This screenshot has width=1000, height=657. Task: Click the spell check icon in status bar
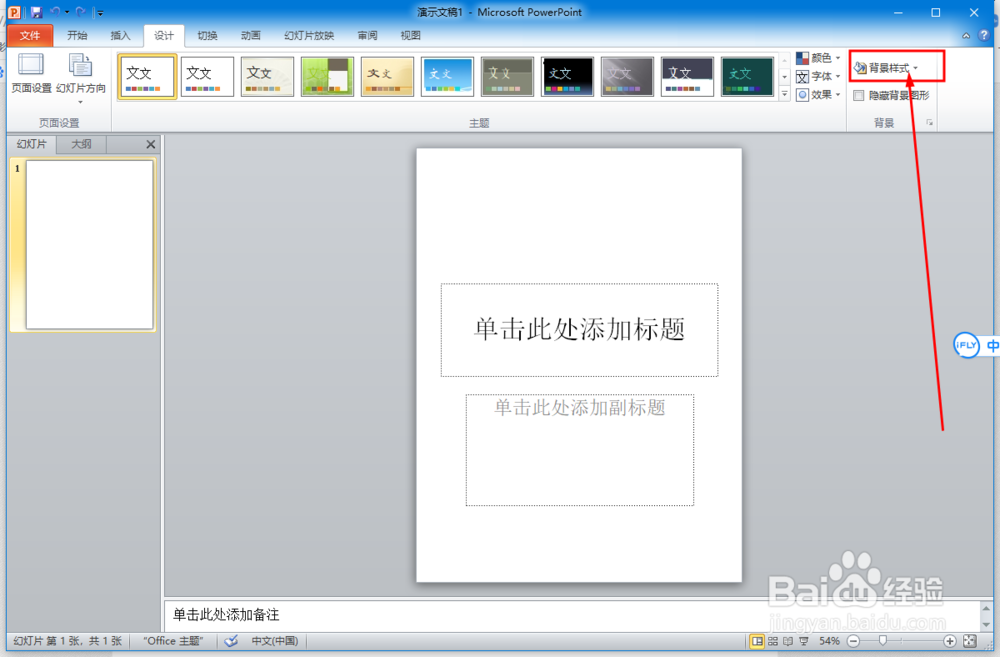tap(231, 640)
